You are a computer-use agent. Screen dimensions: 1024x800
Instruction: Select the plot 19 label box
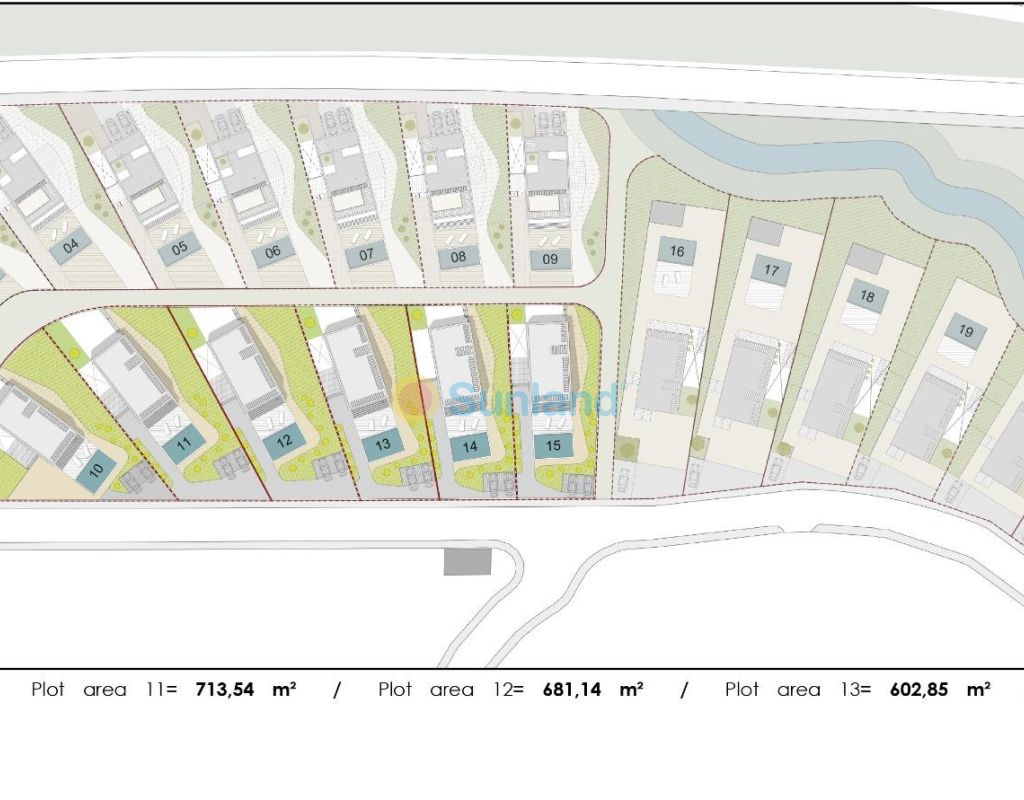(965, 331)
